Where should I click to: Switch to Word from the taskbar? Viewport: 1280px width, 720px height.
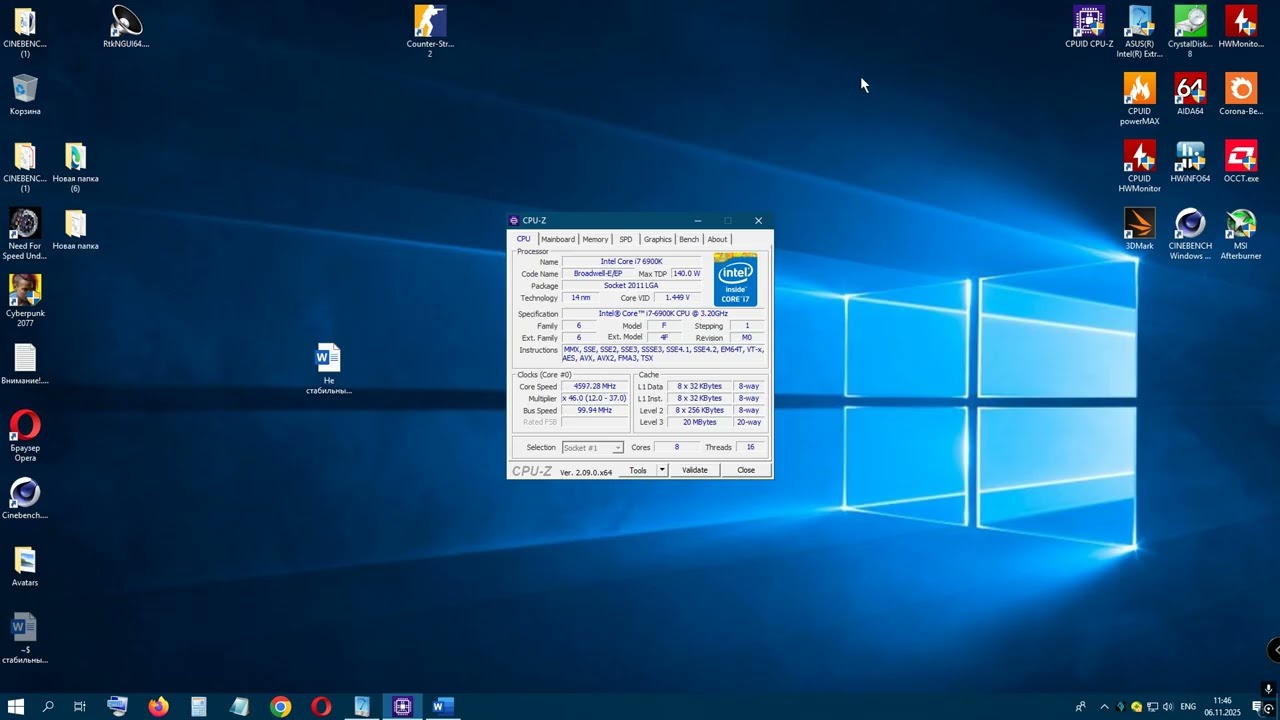pos(443,707)
